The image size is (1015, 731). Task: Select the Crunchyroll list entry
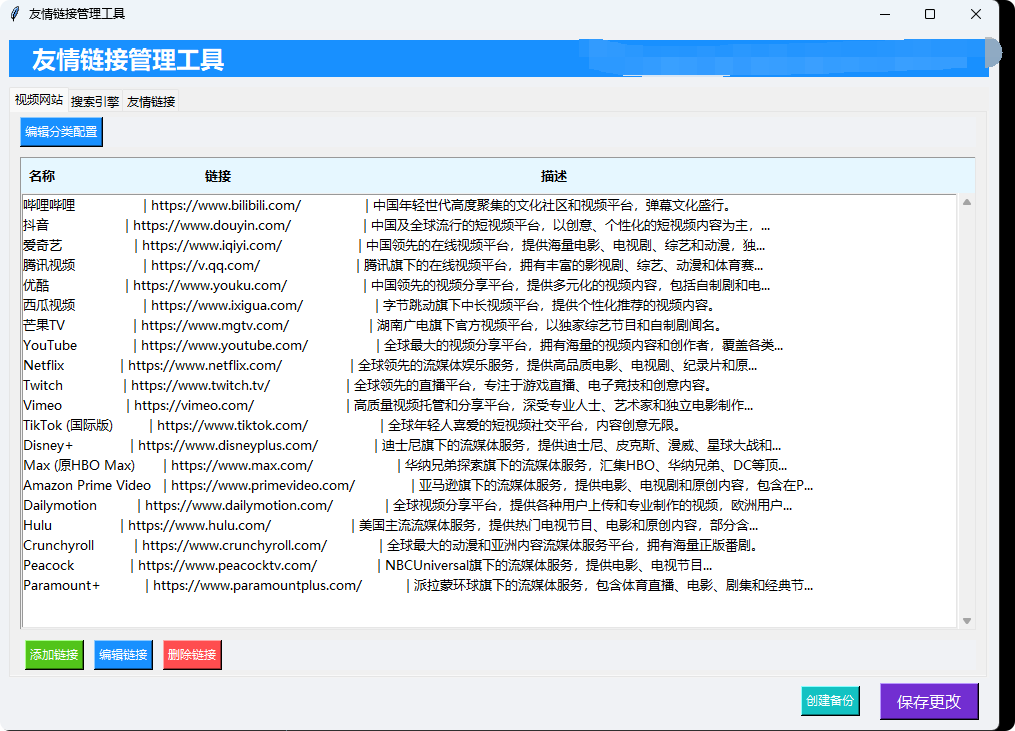(x=489, y=545)
